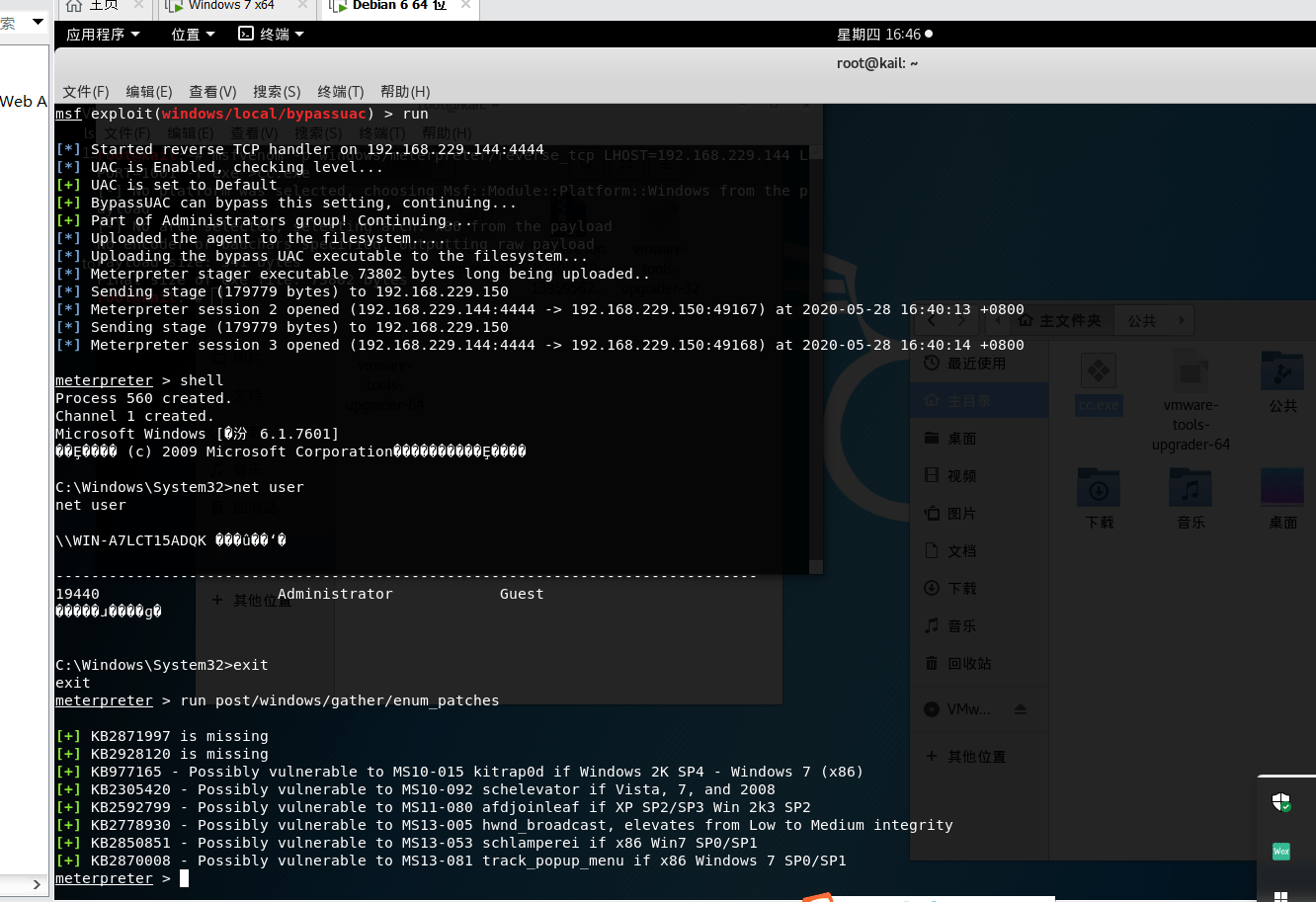Expand the 位置 dropdown in top panel
The image size is (1316, 902).
coord(193,35)
